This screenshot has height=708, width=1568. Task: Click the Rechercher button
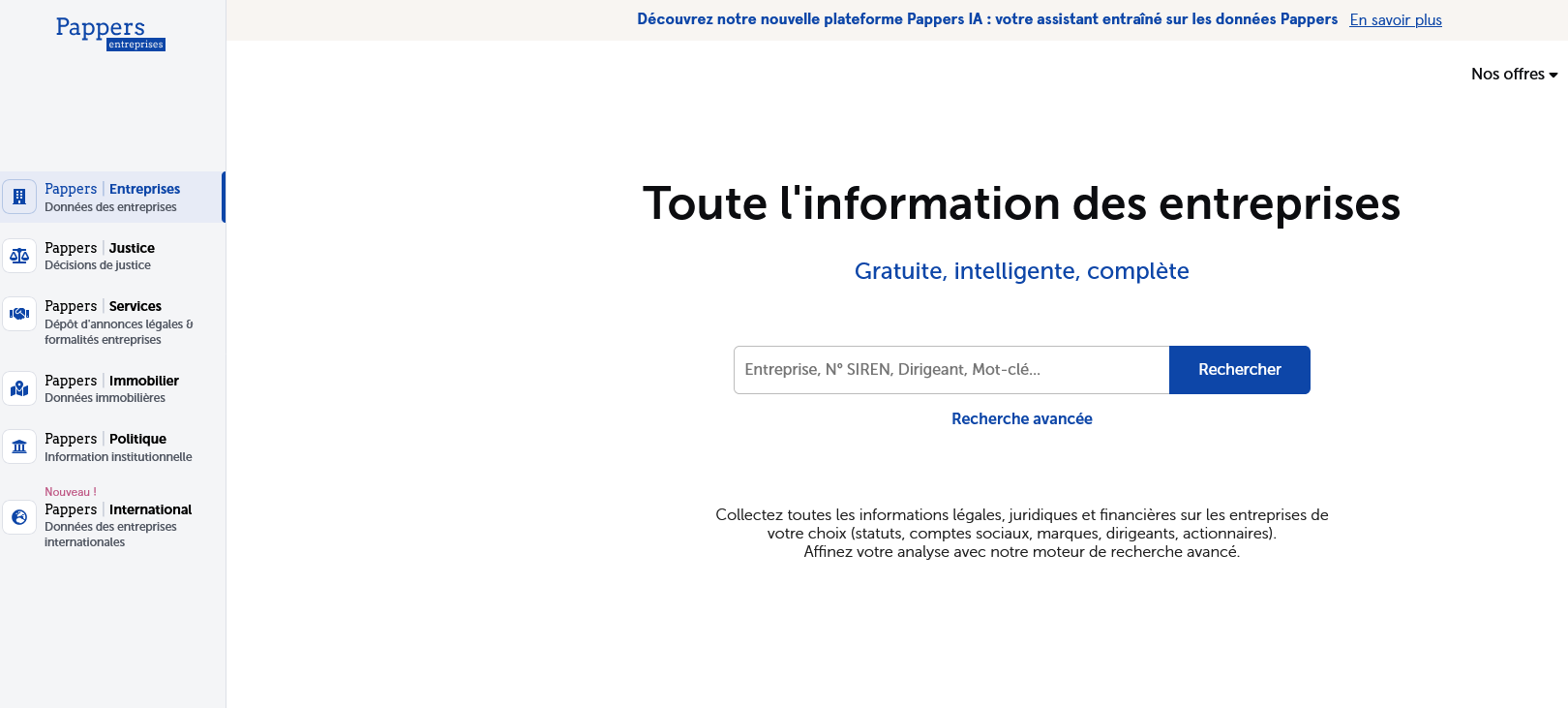pos(1240,370)
